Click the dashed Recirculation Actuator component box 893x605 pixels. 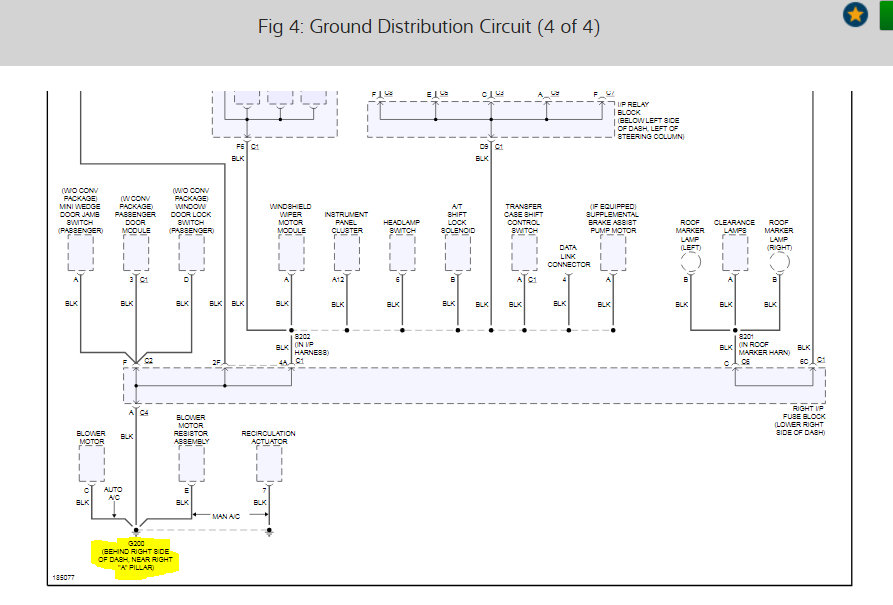point(269,464)
